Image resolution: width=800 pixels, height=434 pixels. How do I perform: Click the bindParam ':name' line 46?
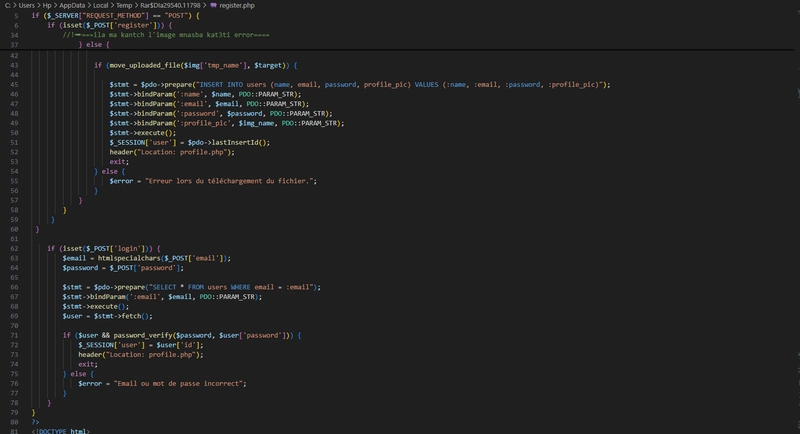point(205,94)
